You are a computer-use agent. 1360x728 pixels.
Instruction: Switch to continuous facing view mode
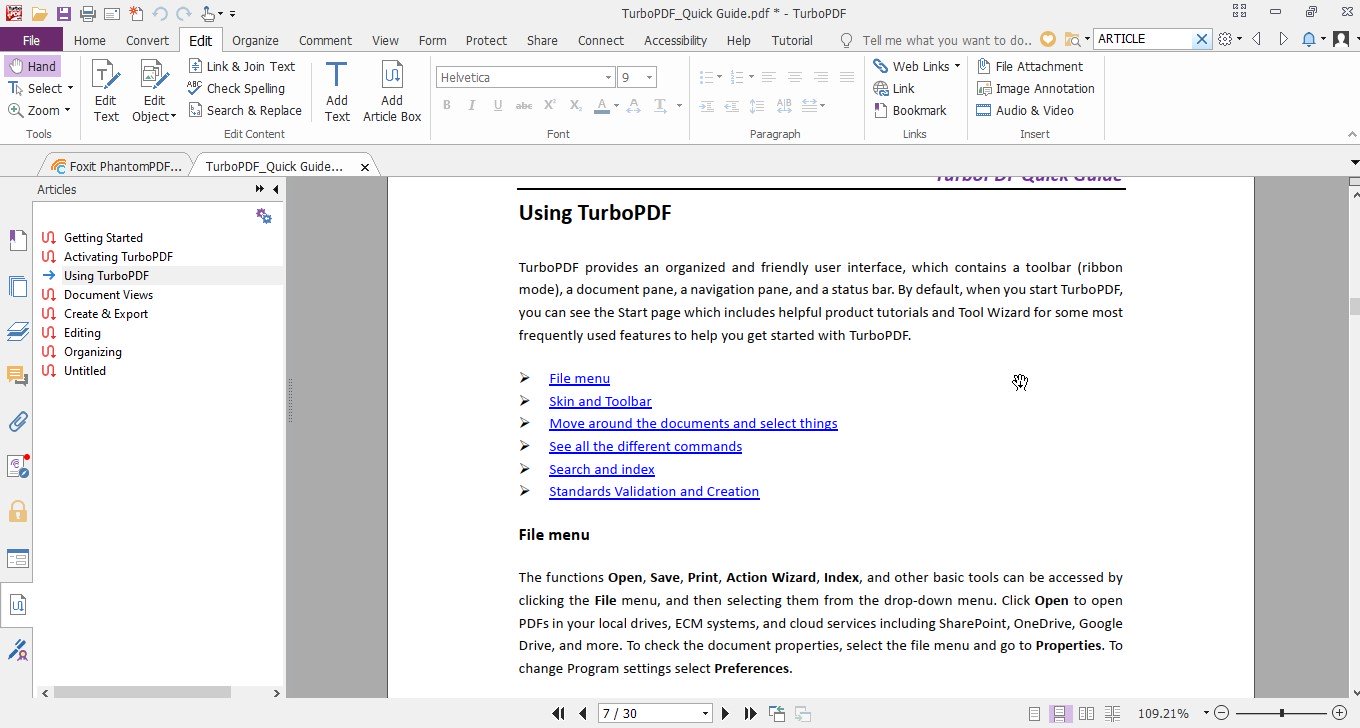[1111, 713]
